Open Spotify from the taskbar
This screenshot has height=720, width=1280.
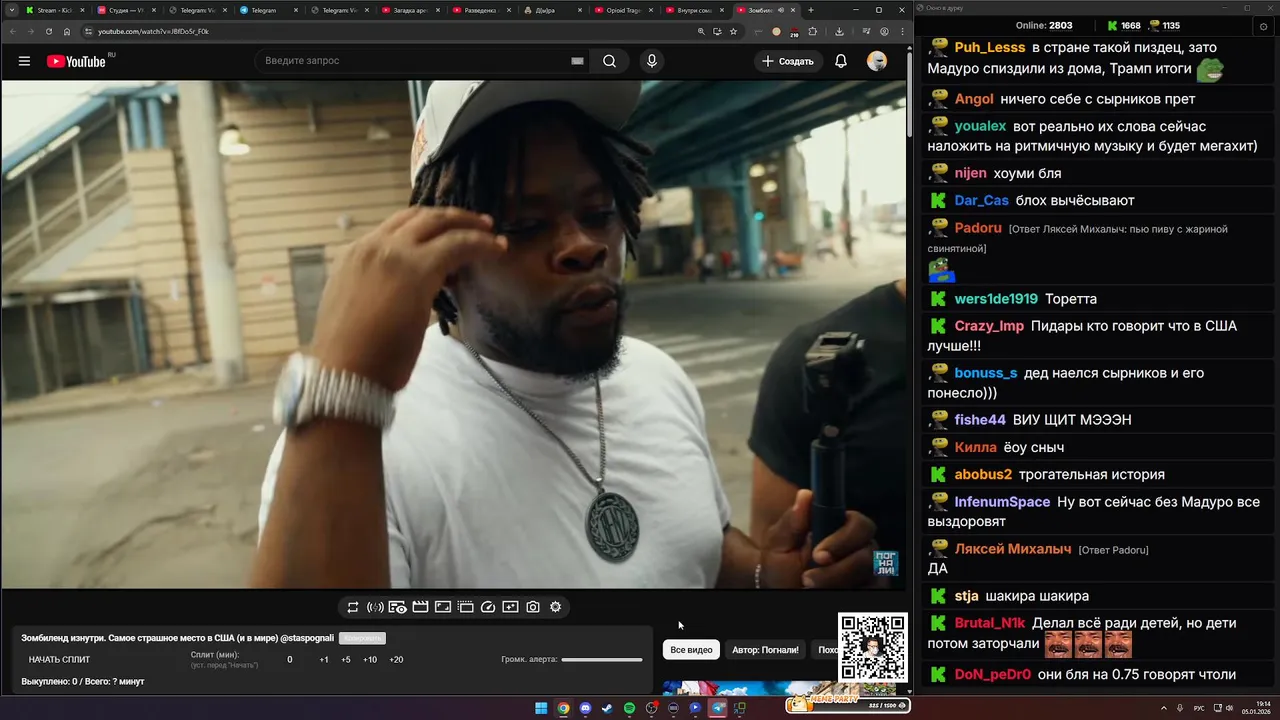(629, 708)
